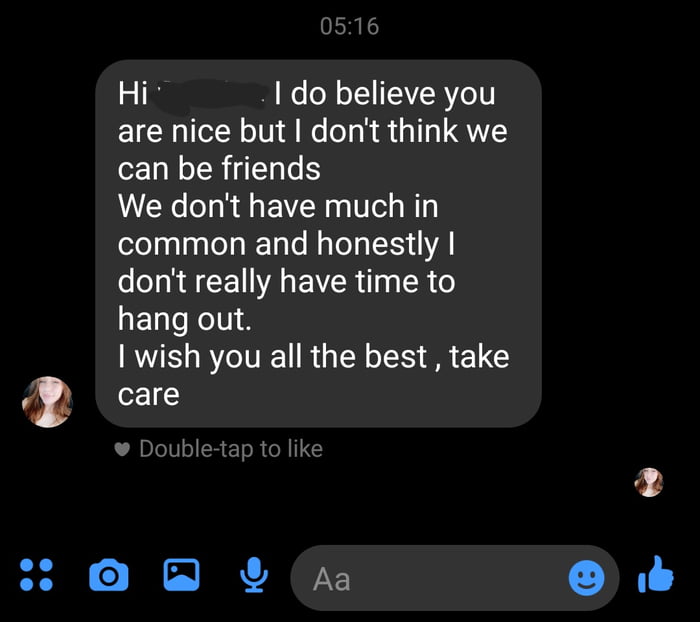This screenshot has width=700, height=622.
Task: Click the "Hi" greeting in the message
Action: click(131, 95)
